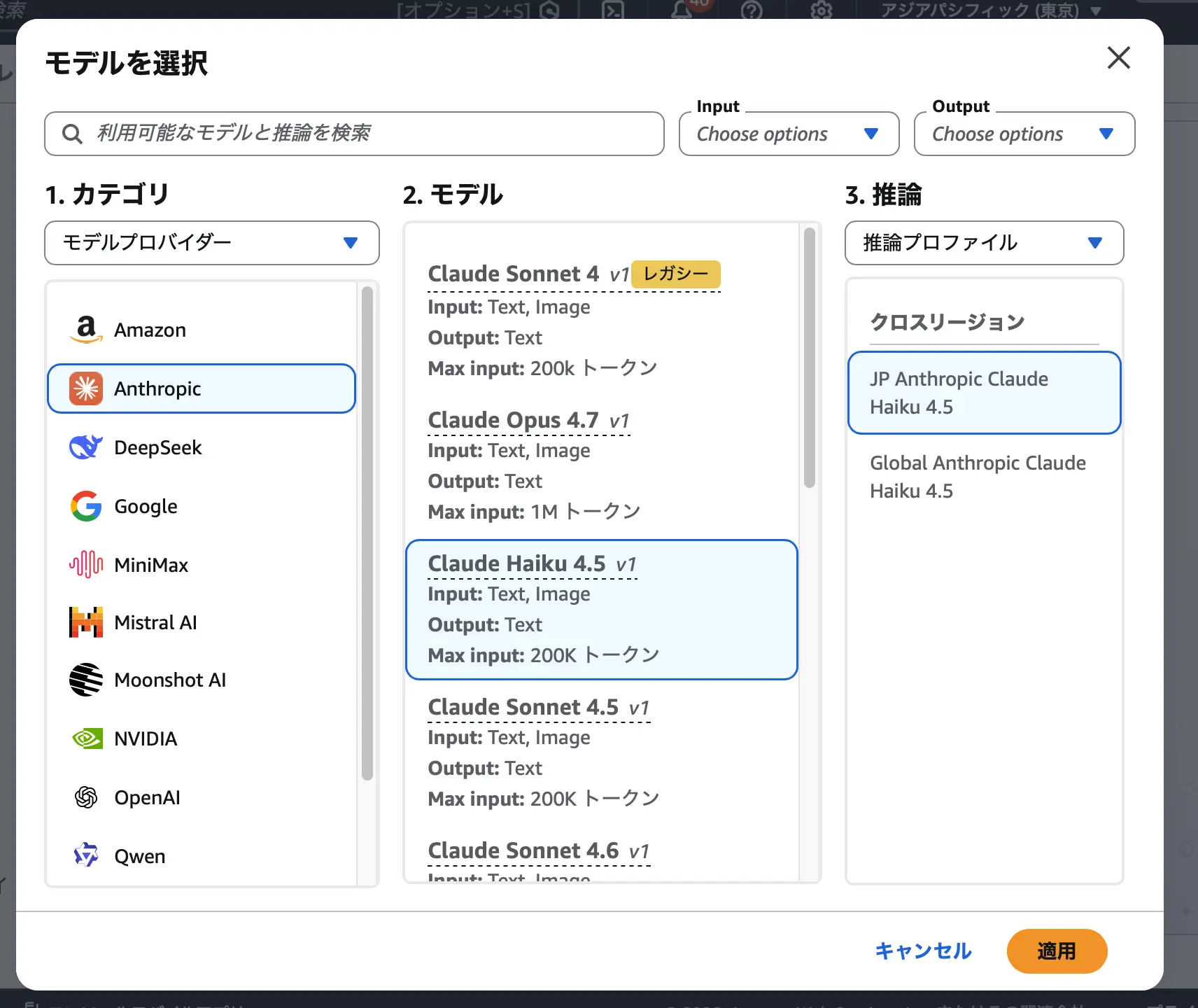Select Moonshot AI provider label

170,680
